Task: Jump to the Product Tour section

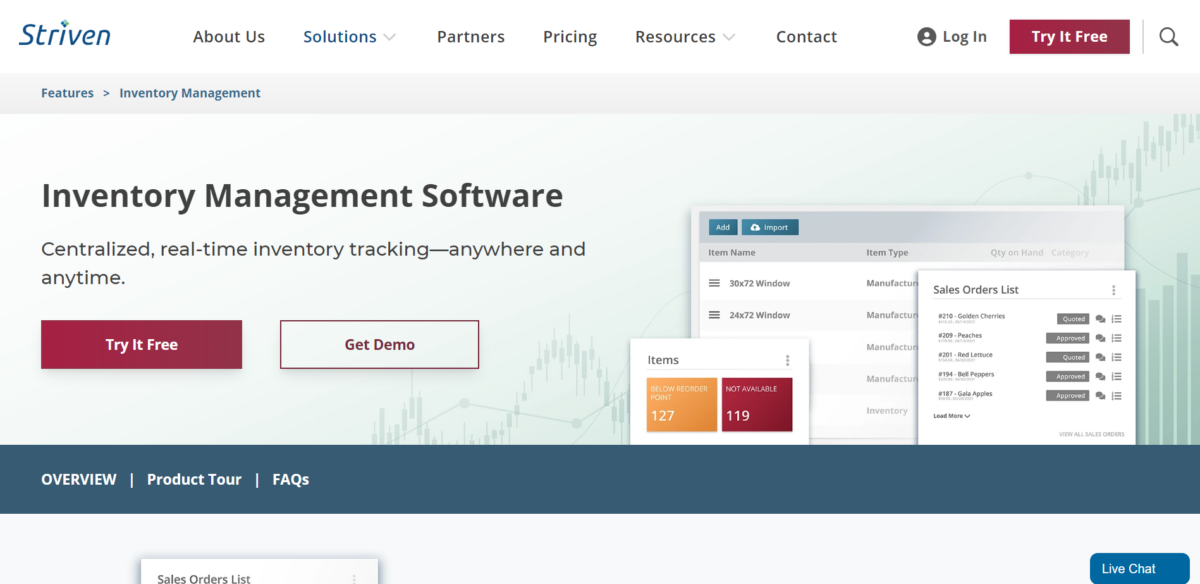Action: pos(194,479)
